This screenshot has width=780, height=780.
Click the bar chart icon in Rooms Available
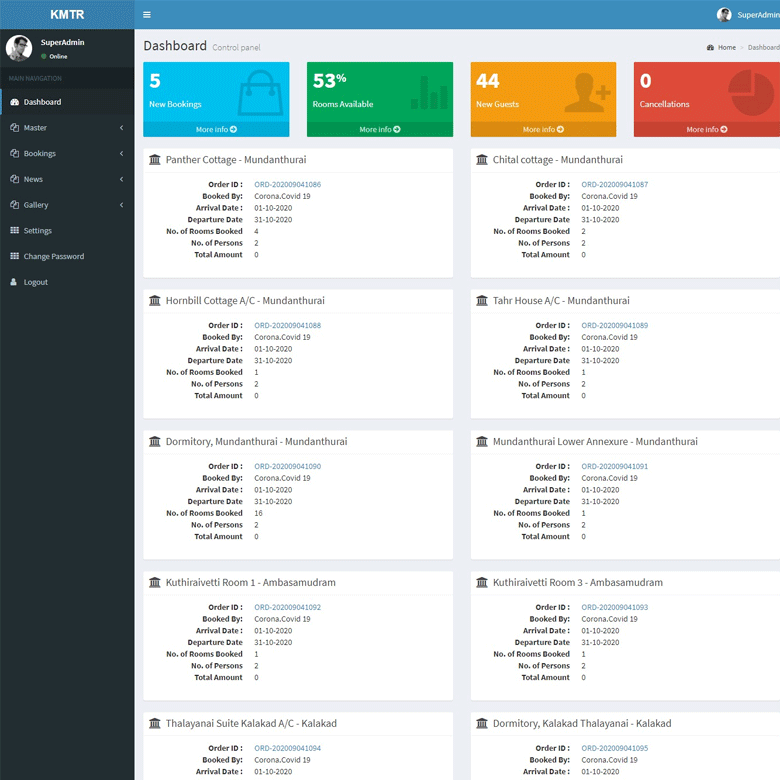(x=428, y=94)
